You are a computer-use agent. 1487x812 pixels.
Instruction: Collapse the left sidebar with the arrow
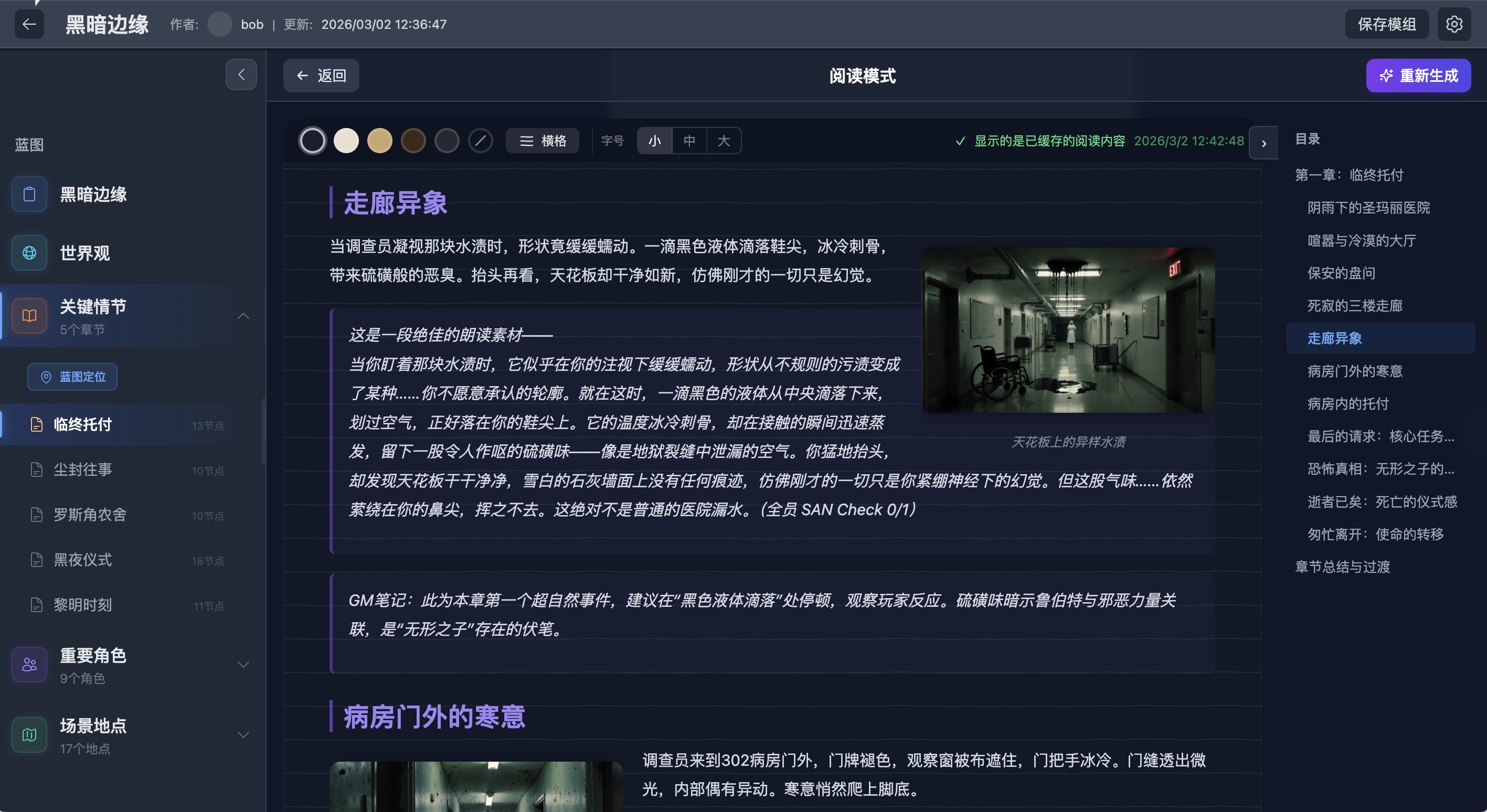pyautogui.click(x=241, y=74)
